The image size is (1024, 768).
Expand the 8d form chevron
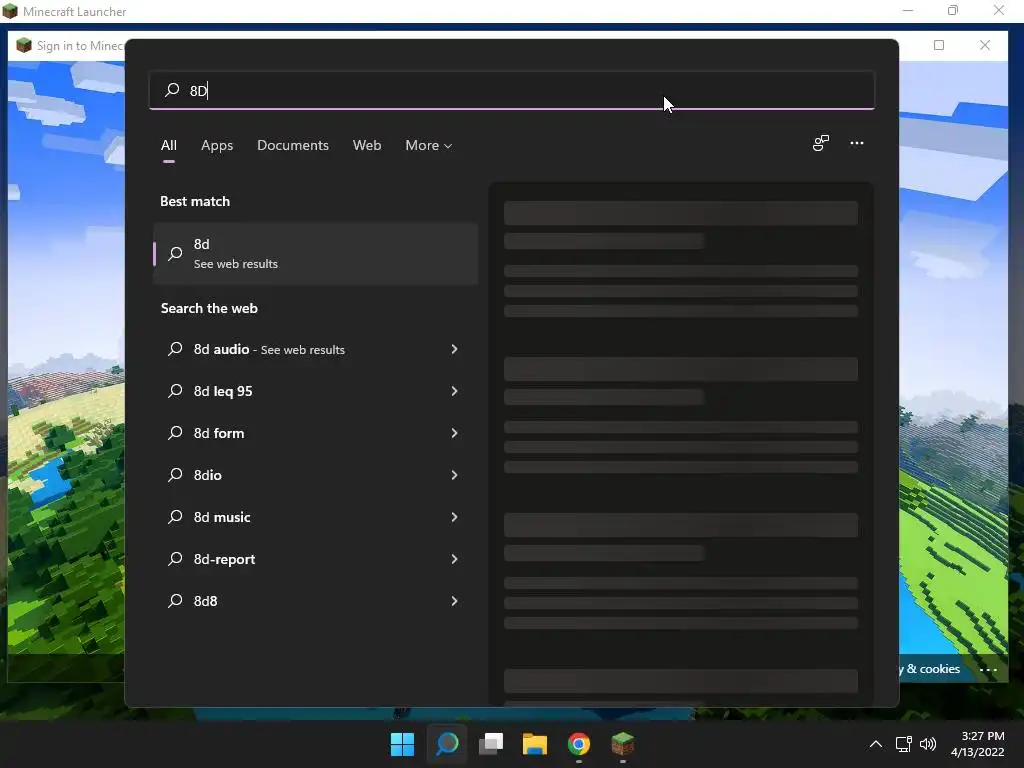click(x=454, y=433)
